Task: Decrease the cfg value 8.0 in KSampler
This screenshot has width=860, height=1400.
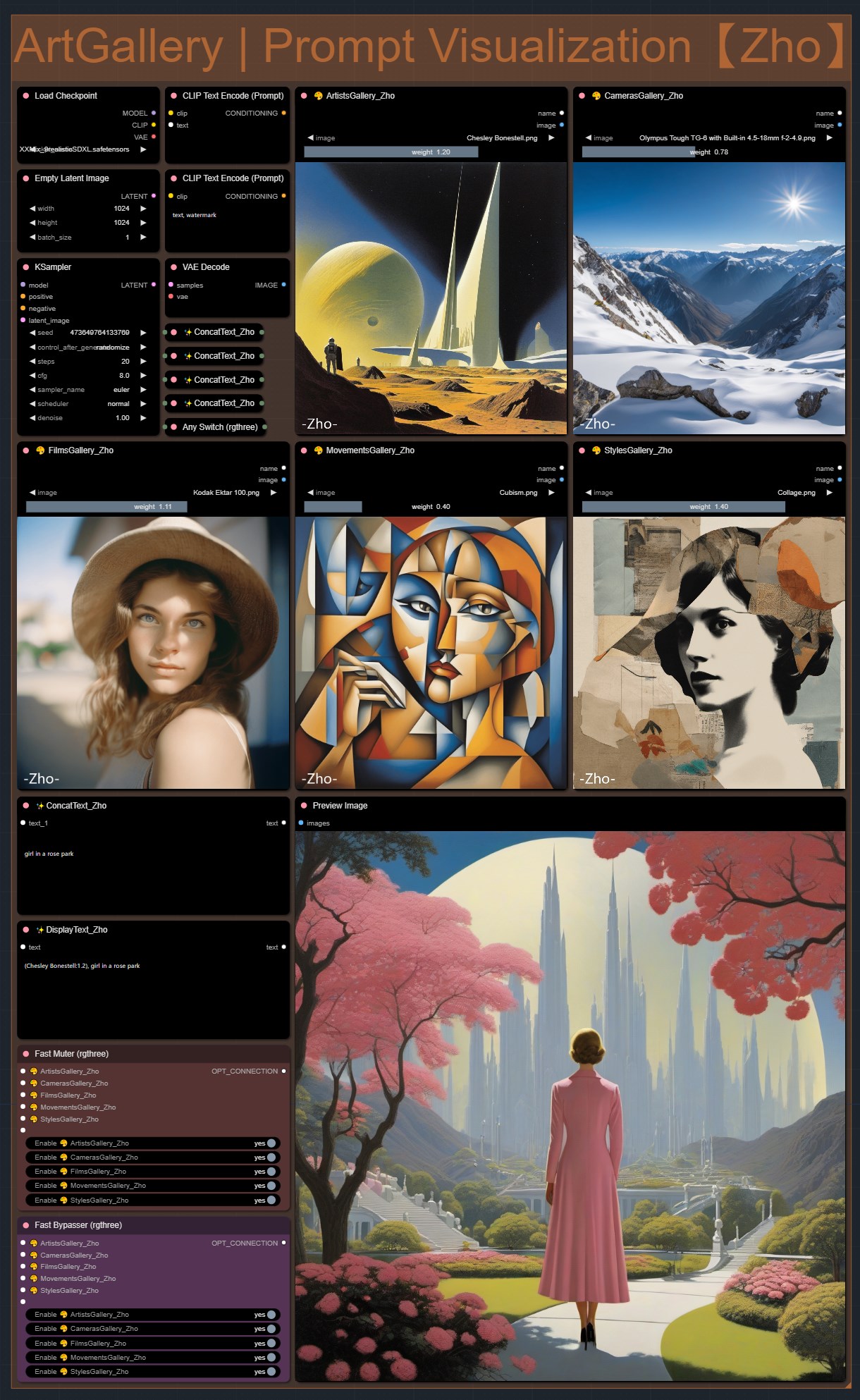Action: (x=32, y=376)
